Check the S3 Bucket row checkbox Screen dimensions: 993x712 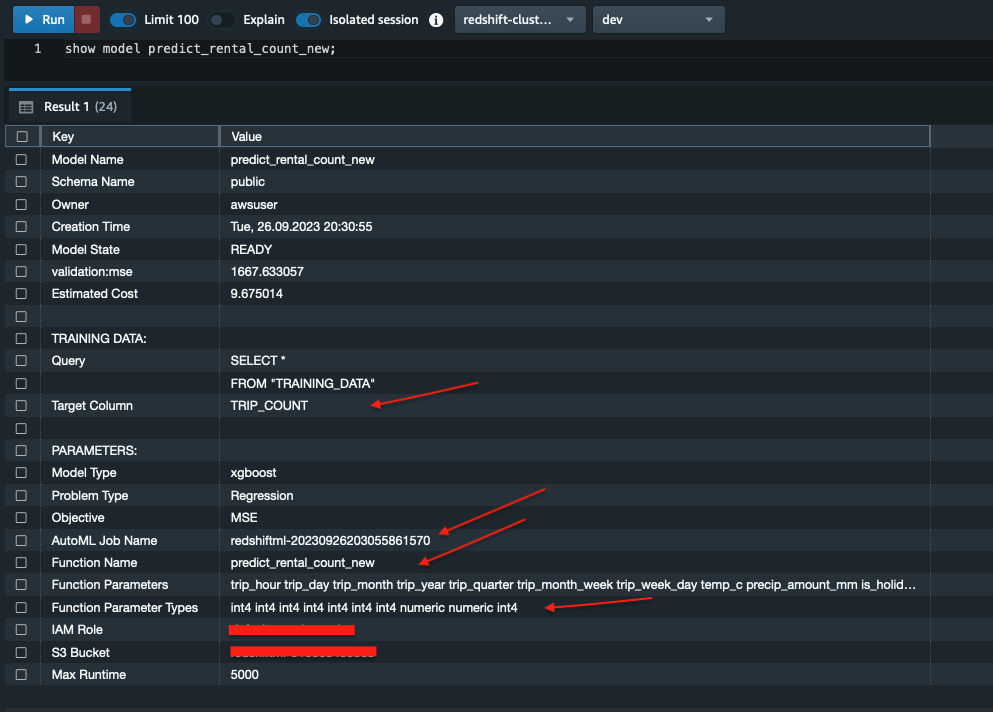pos(21,652)
